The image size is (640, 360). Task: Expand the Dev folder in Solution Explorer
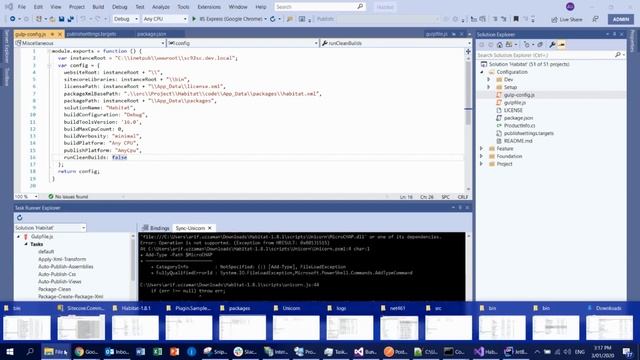[x=489, y=80]
